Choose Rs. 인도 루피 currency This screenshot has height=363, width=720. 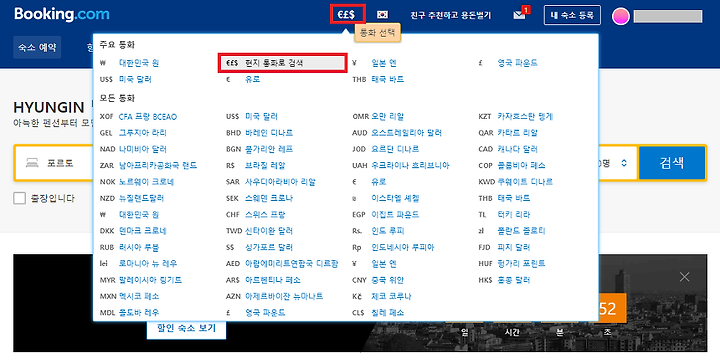378,231
